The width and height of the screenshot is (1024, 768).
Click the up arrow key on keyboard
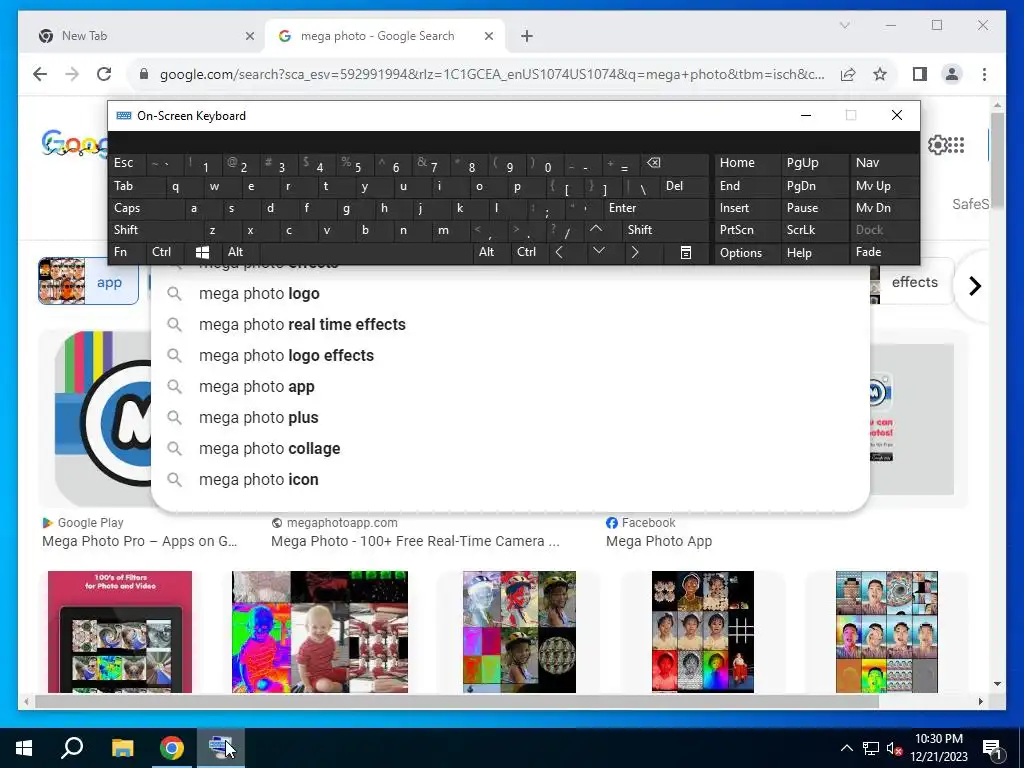click(596, 229)
